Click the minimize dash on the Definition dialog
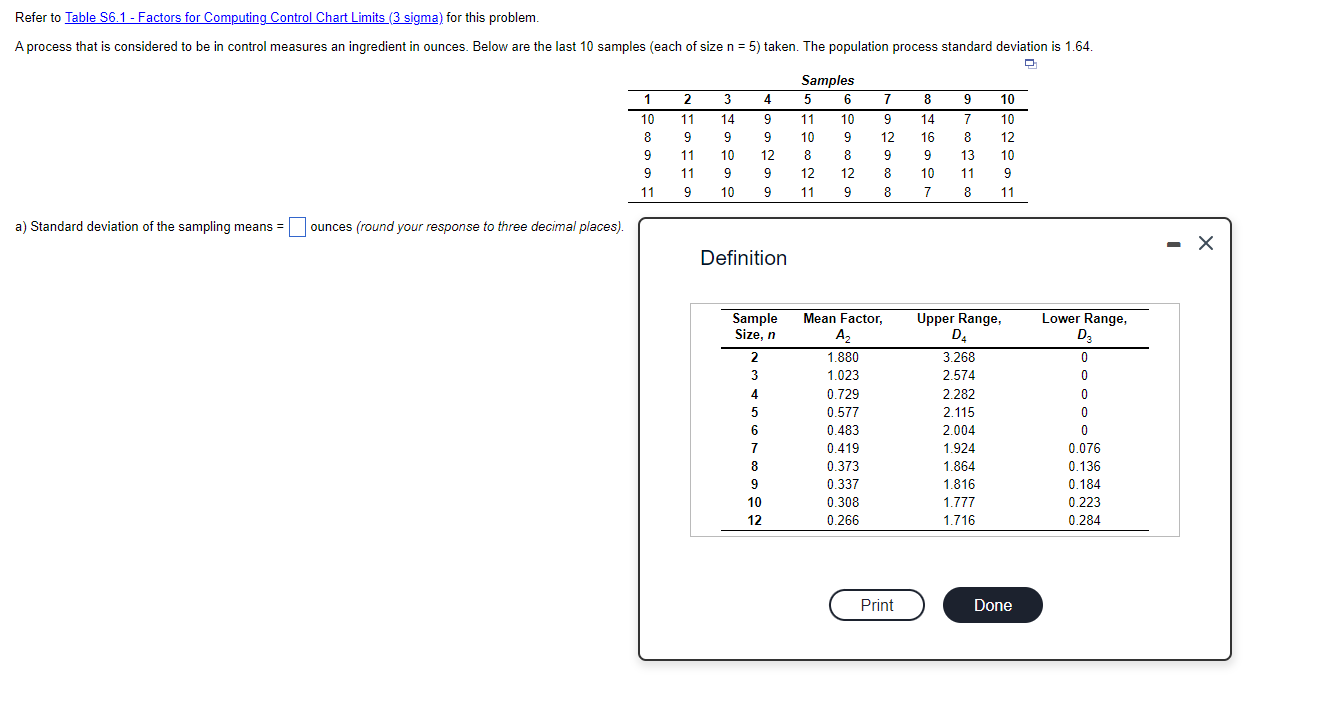This screenshot has height=720, width=1342. tap(1173, 243)
